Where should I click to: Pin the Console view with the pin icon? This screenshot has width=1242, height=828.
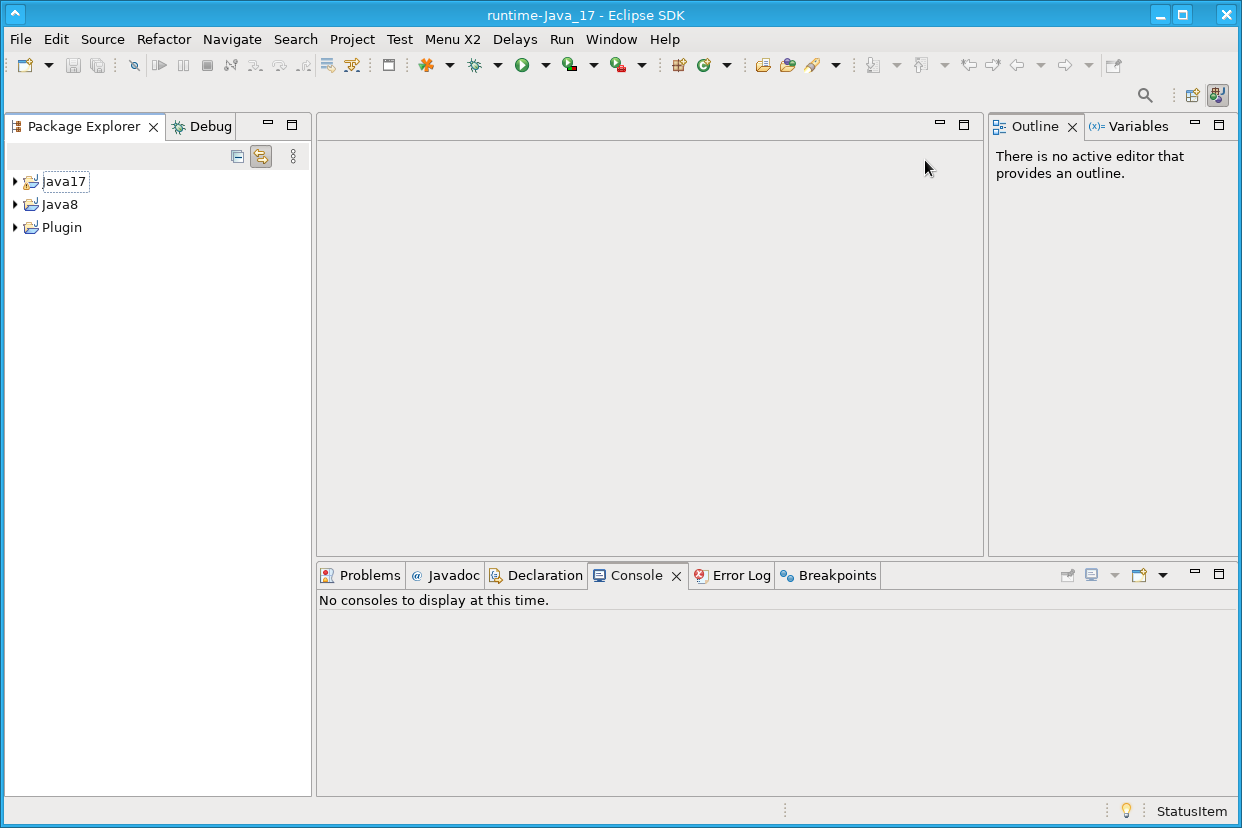coord(1068,575)
